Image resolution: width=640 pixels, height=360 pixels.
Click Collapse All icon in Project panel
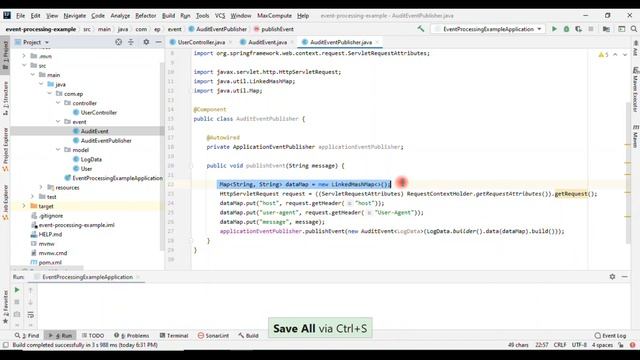pyautogui.click(x=131, y=42)
